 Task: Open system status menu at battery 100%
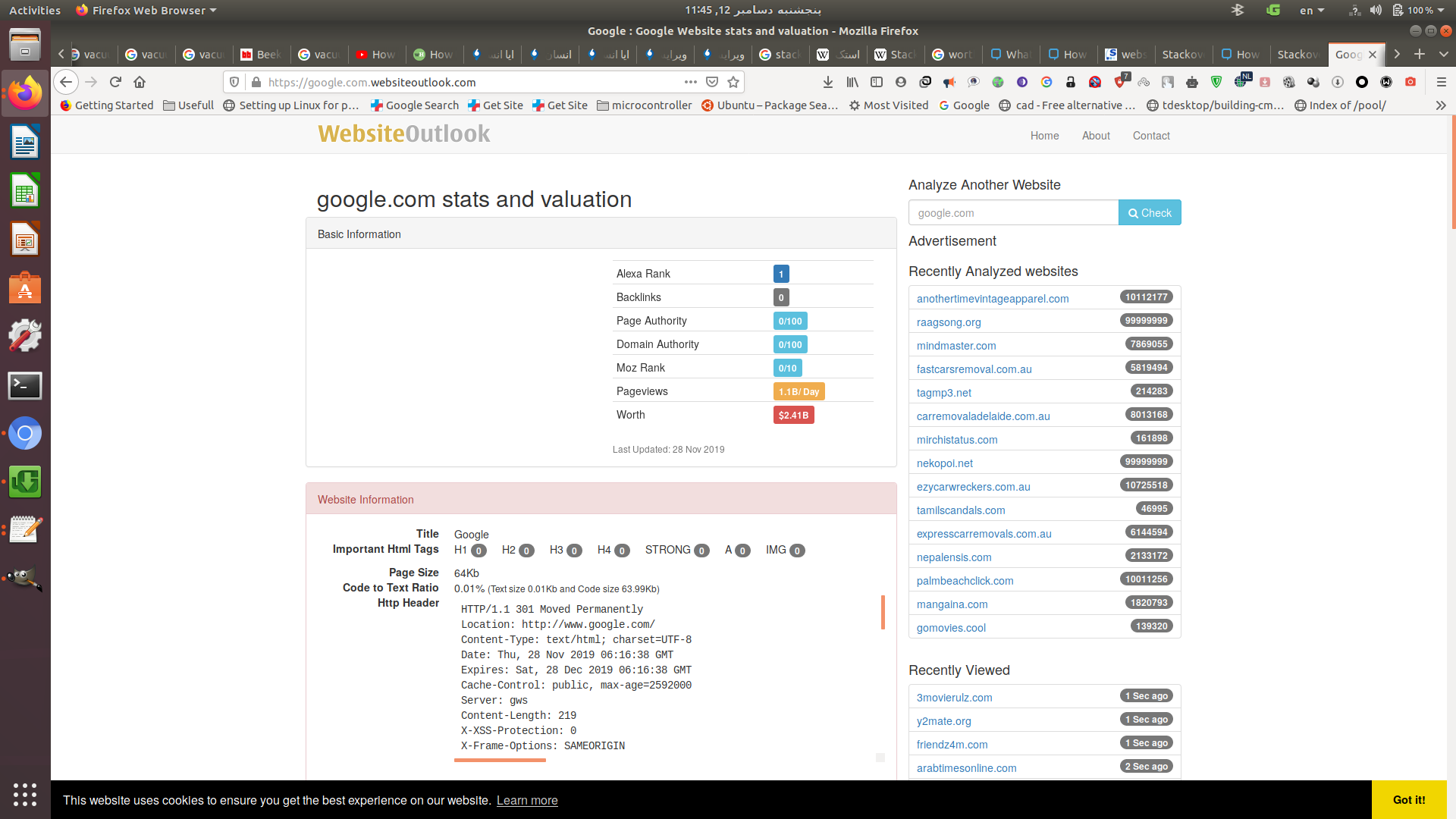click(1417, 10)
